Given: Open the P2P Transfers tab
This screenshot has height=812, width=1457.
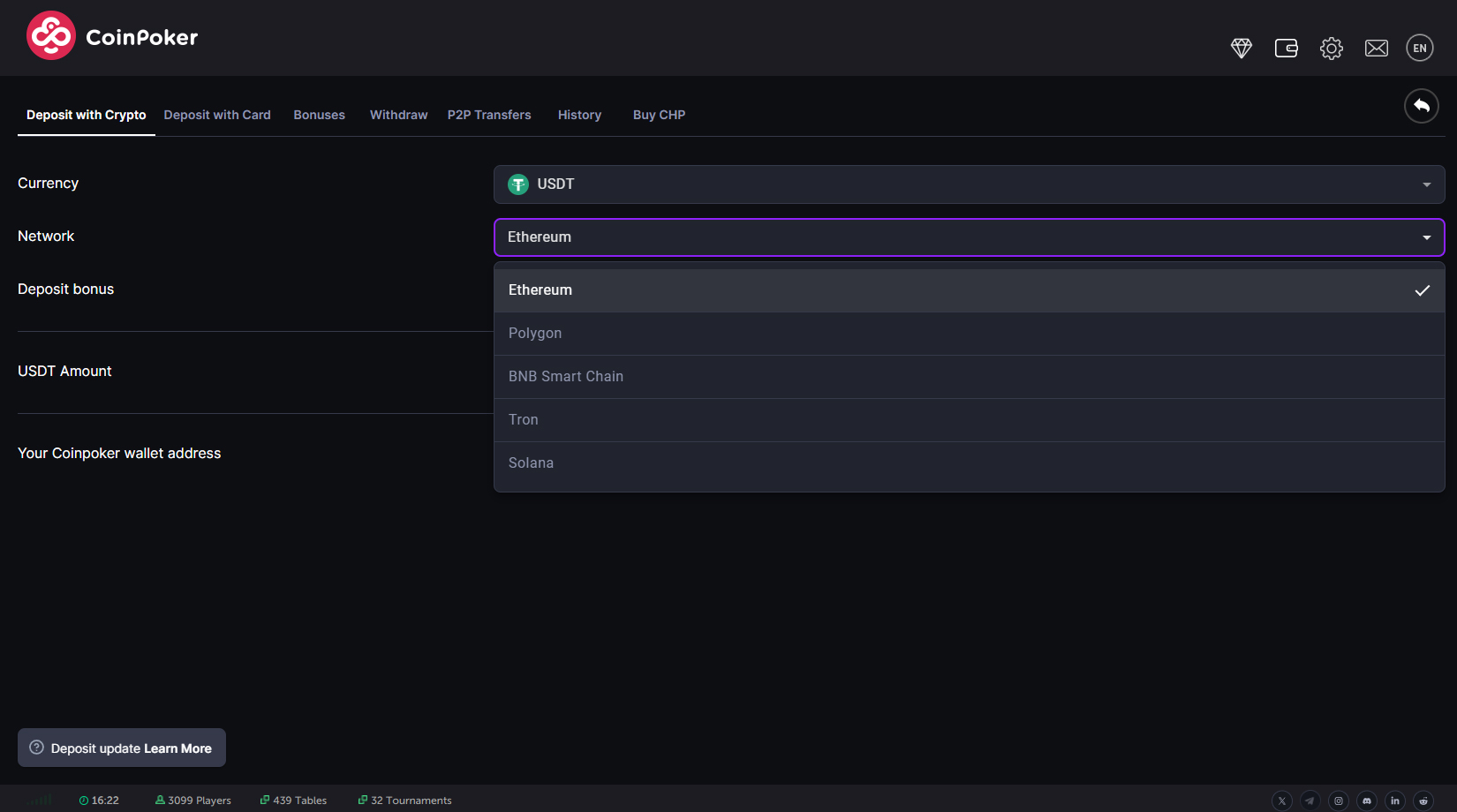Looking at the screenshot, I should [489, 116].
